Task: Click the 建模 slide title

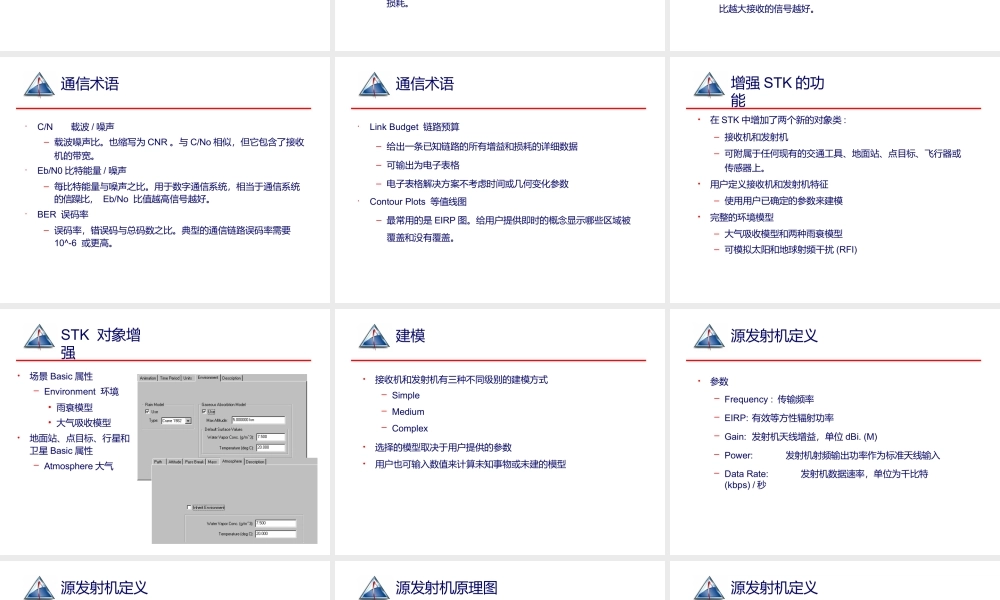Action: click(410, 336)
